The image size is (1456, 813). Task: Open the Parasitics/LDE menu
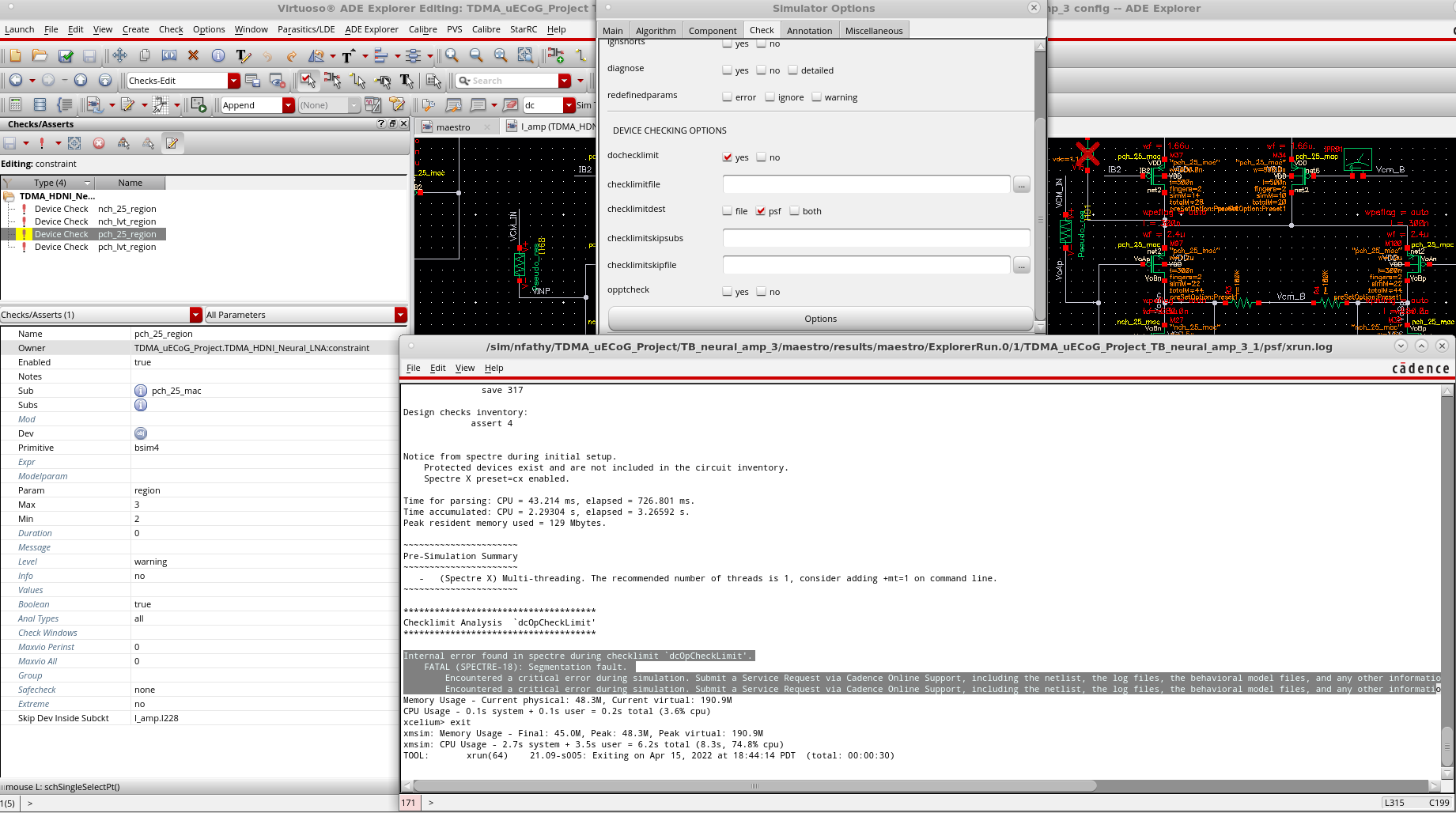306,29
